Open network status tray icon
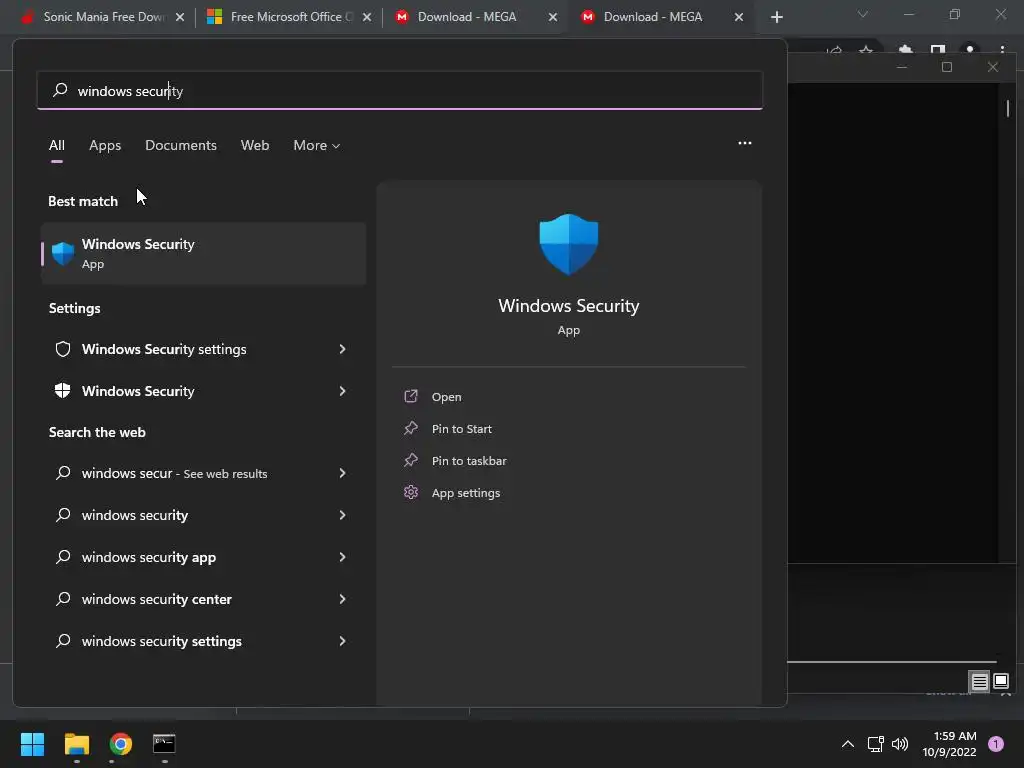 coord(875,744)
